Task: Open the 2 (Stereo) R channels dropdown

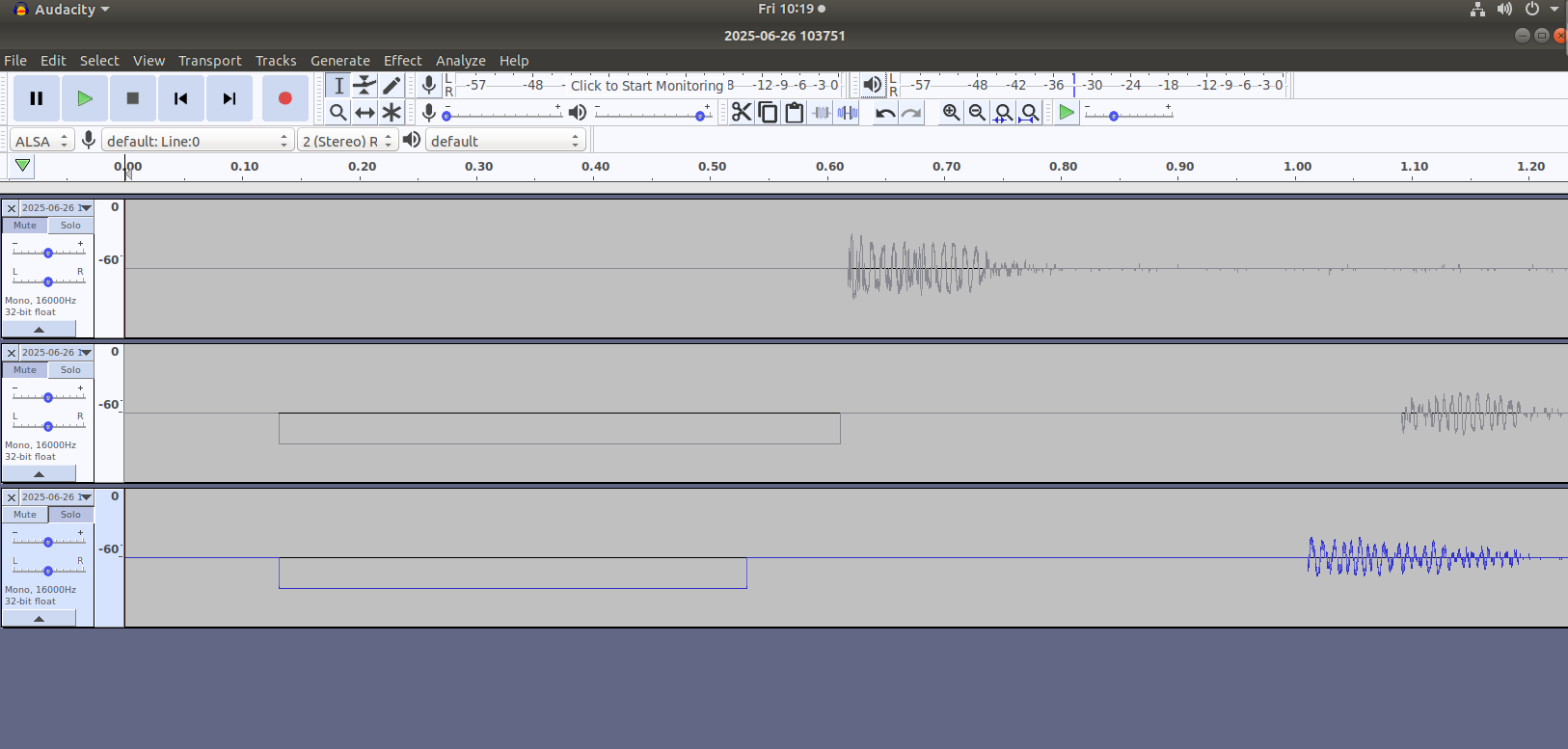Action: click(347, 141)
